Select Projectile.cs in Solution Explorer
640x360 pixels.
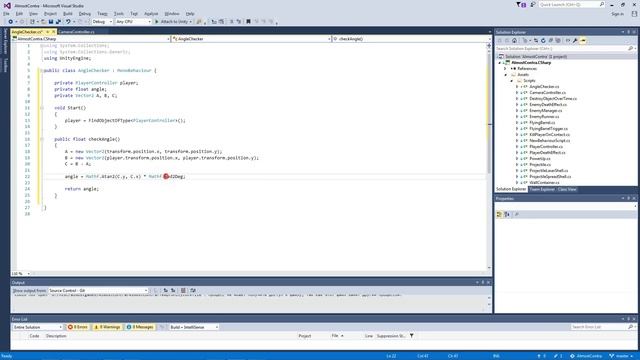coord(540,164)
